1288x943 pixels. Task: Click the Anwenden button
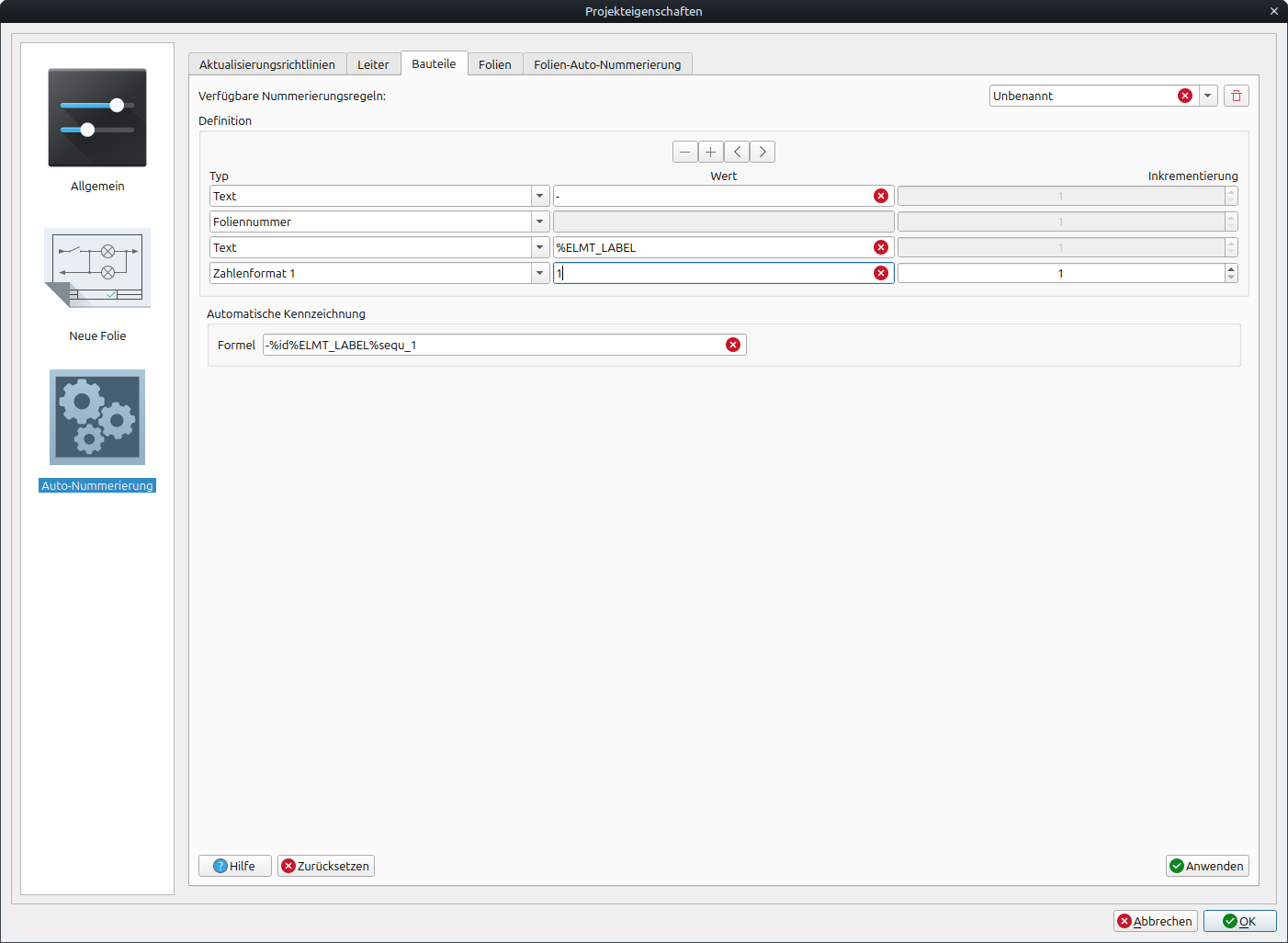[x=1206, y=866]
